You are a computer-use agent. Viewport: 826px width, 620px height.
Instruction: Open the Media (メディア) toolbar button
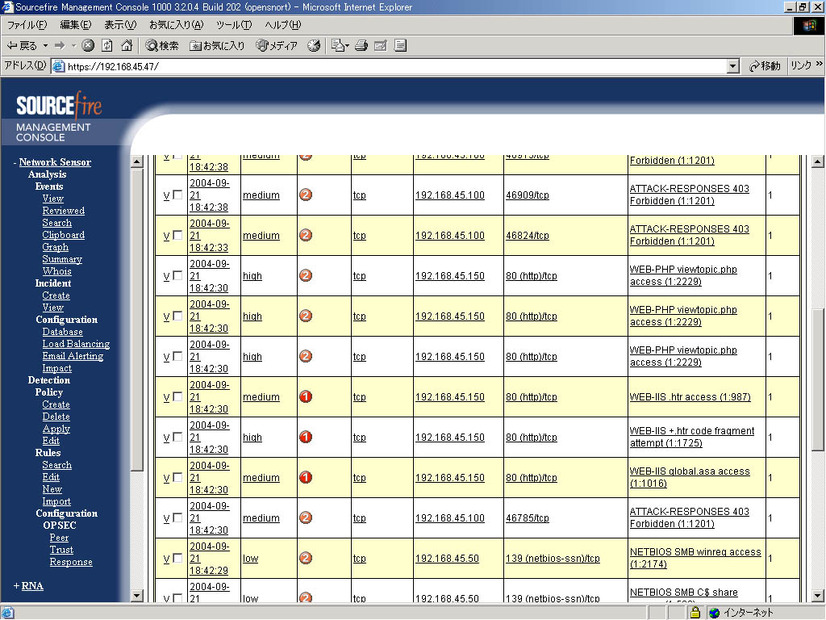pos(277,46)
